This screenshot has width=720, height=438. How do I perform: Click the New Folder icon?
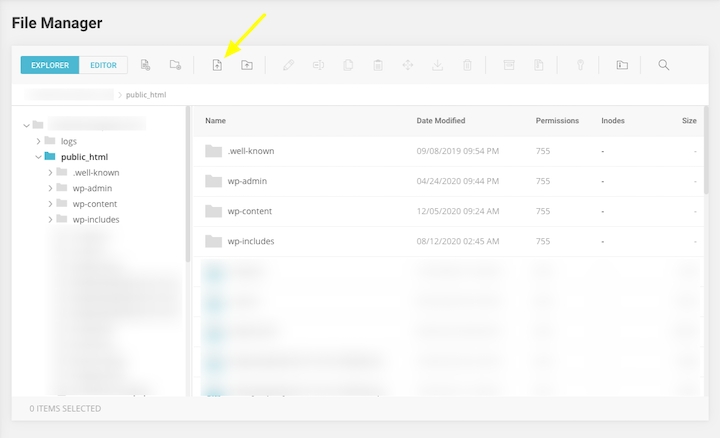point(175,65)
